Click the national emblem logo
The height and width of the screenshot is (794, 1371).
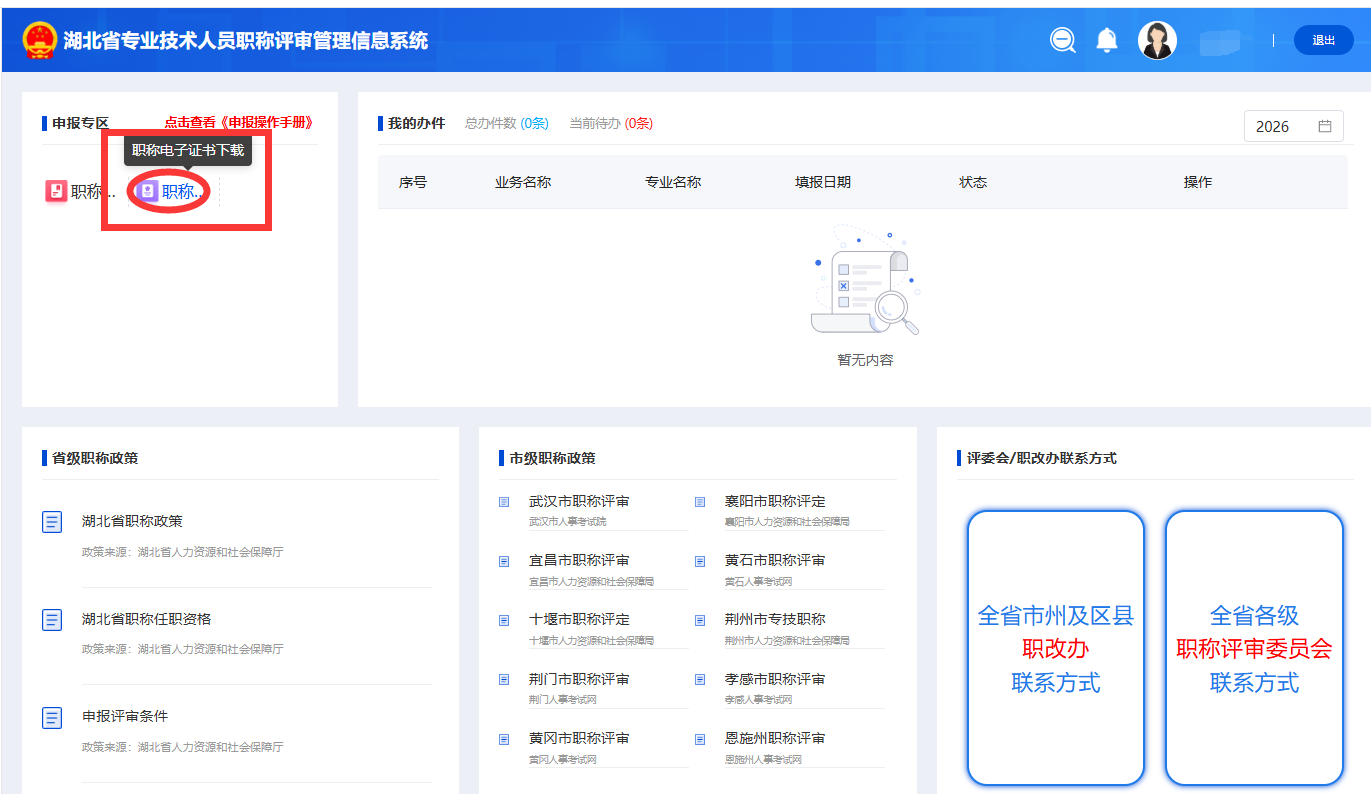click(40, 40)
